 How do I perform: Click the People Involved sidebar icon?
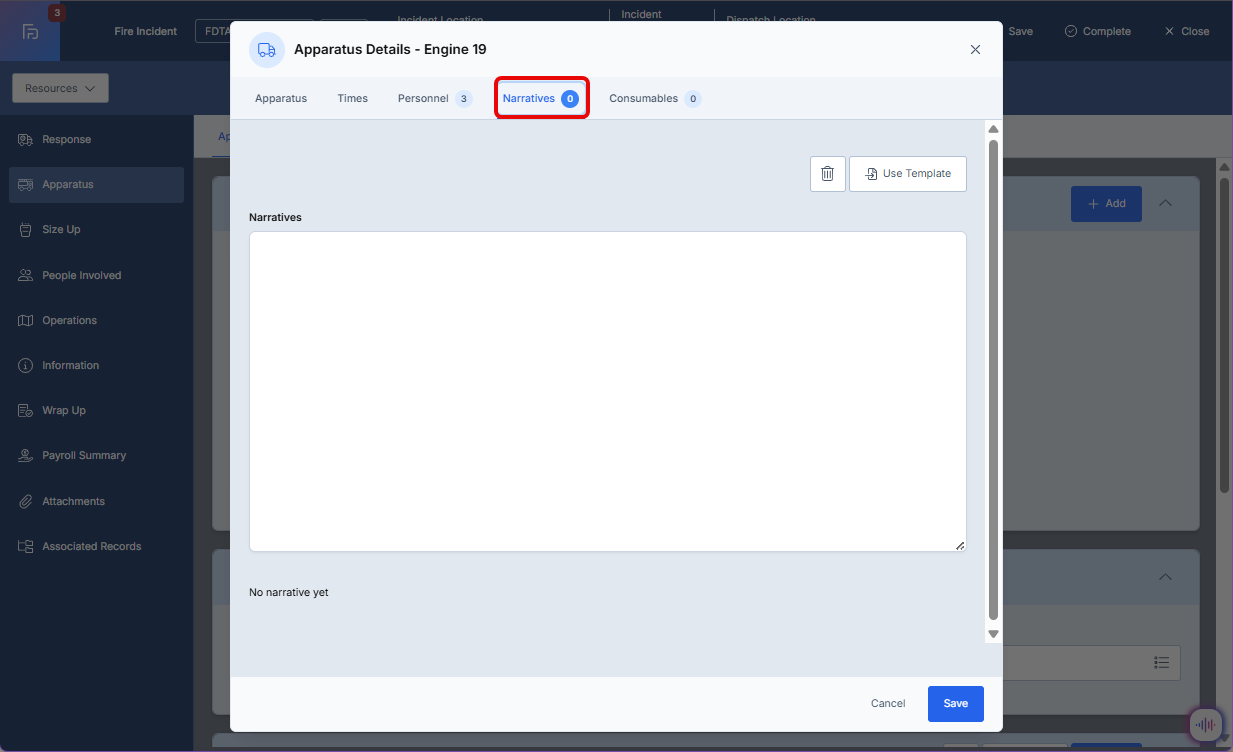pyautogui.click(x=26, y=275)
